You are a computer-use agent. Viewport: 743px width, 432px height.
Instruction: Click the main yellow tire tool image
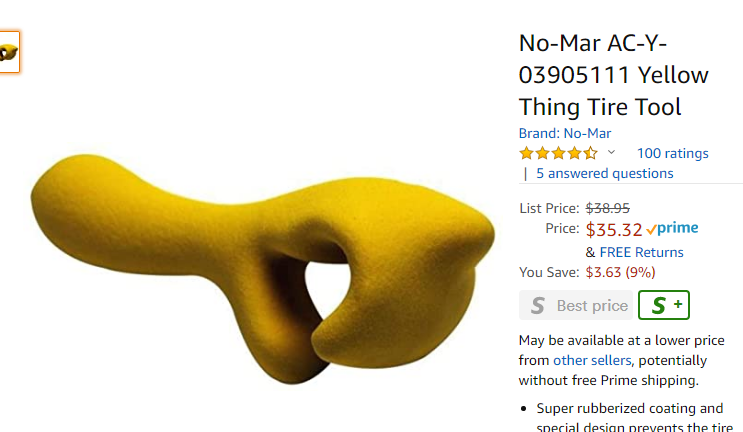pos(262,268)
